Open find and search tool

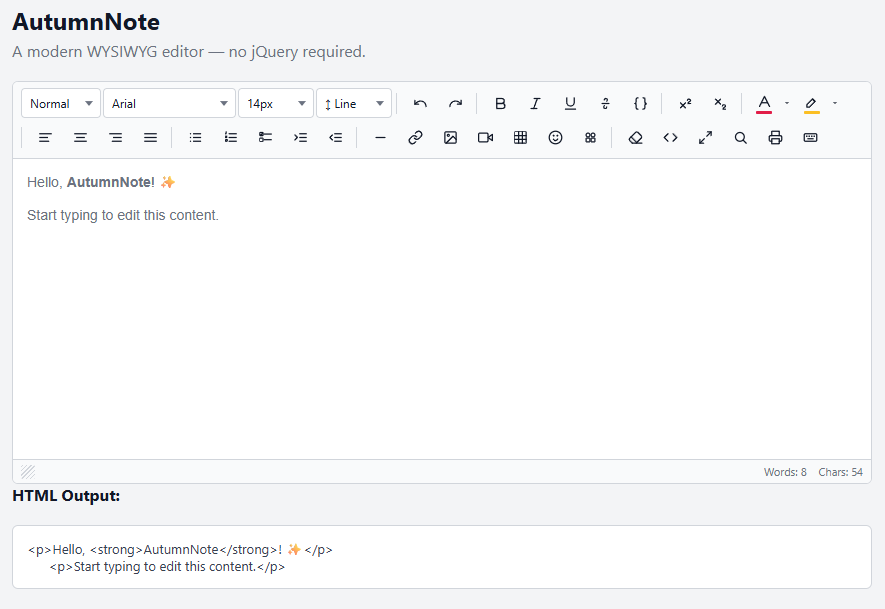pyautogui.click(x=741, y=138)
